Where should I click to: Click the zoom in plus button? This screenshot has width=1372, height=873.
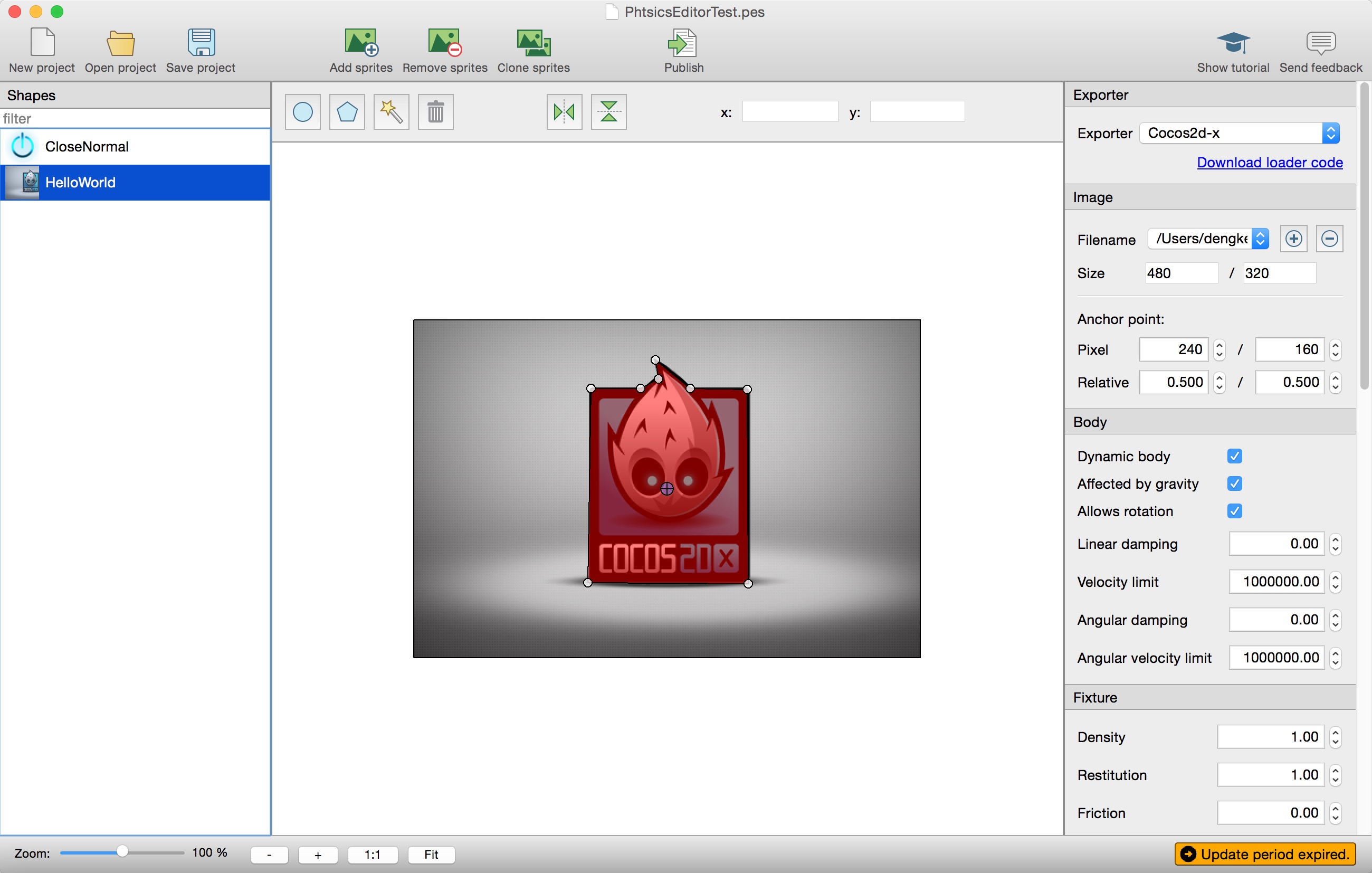[x=318, y=854]
